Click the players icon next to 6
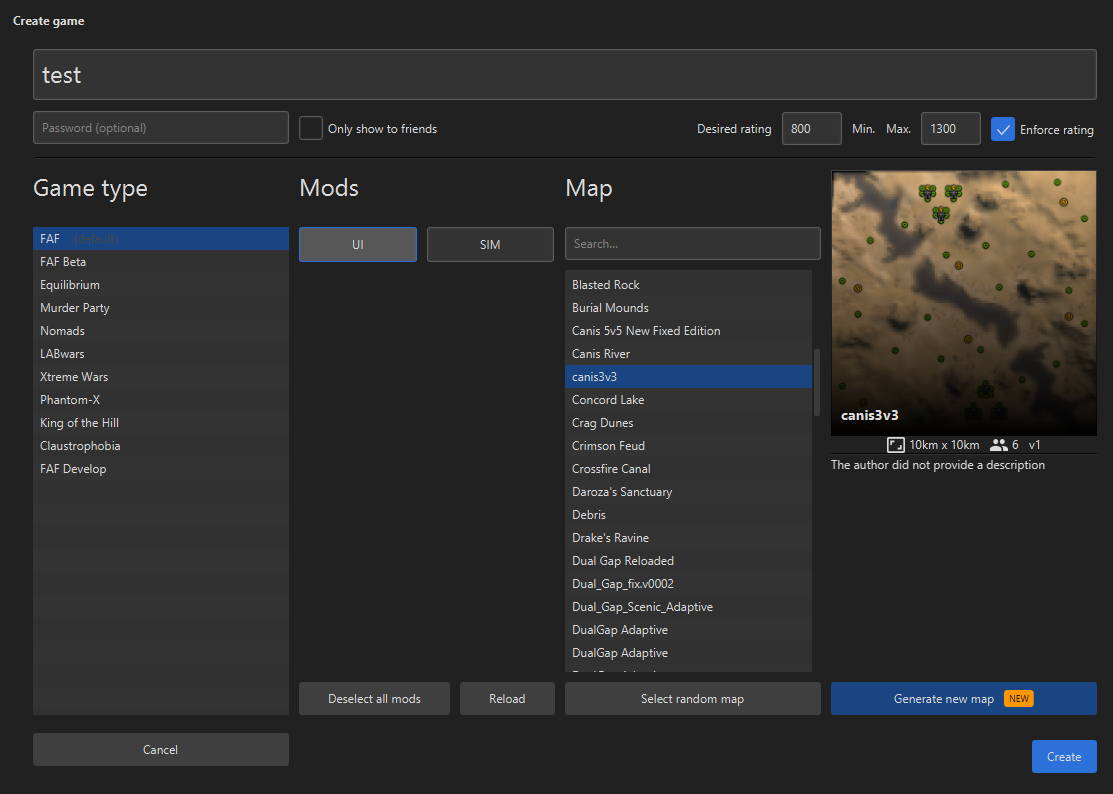The image size is (1113, 794). [999, 445]
